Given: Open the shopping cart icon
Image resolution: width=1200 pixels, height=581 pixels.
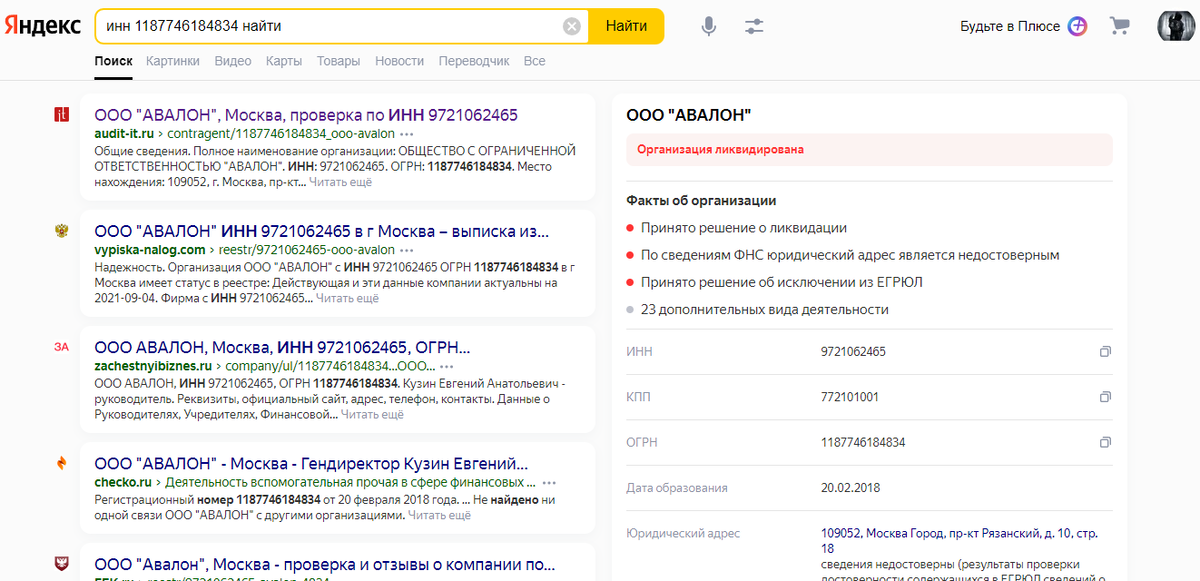Looking at the screenshot, I should (x=1120, y=27).
